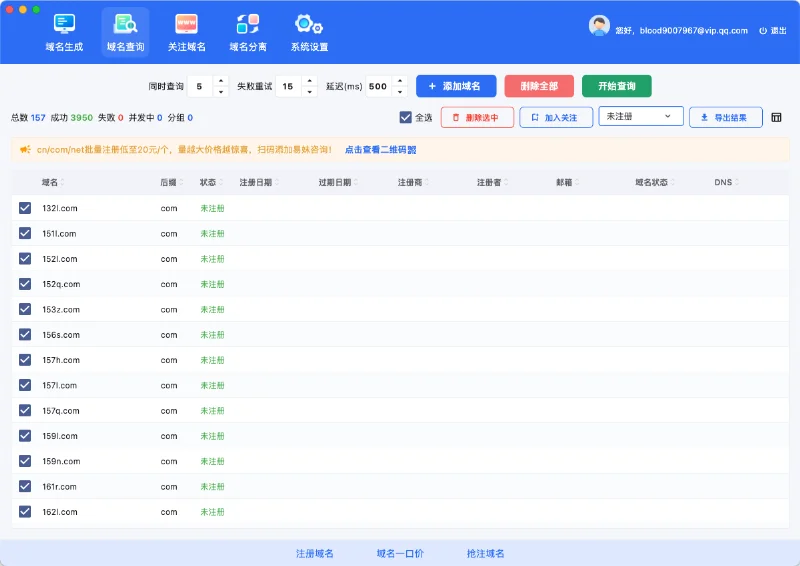This screenshot has width=800, height=566.
Task: Click 开始查询 button
Action: [617, 86]
